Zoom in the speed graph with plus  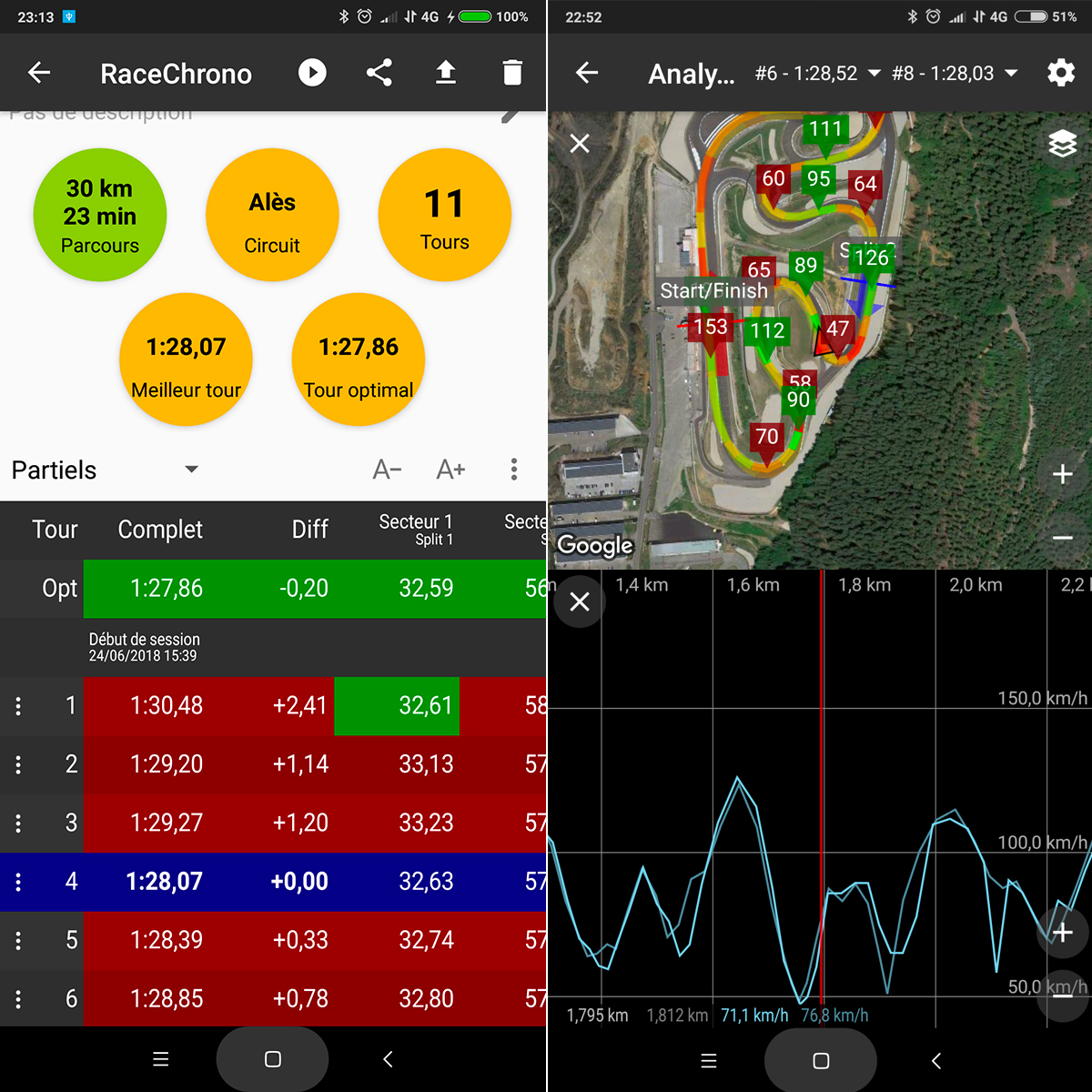click(x=1062, y=932)
